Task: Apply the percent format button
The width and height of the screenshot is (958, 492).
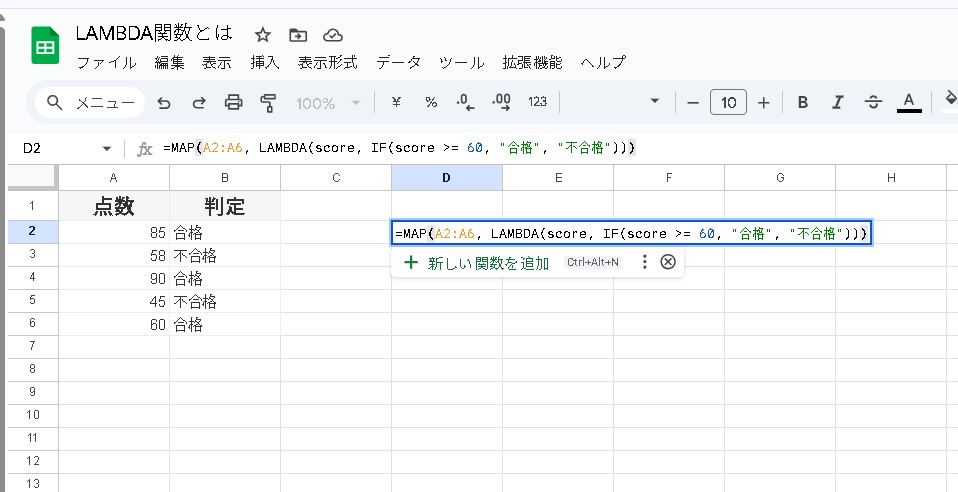Action: tap(431, 102)
